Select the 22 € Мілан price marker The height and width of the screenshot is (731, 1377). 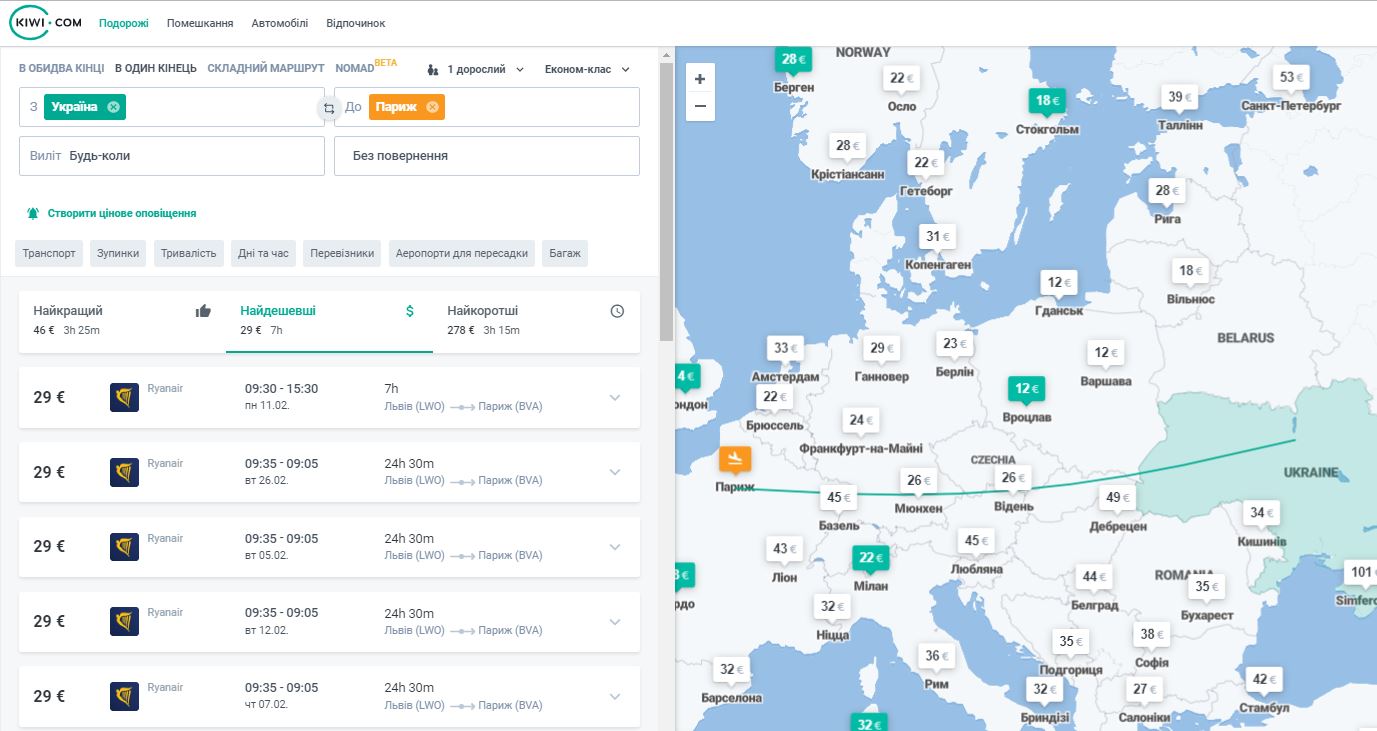tap(870, 558)
